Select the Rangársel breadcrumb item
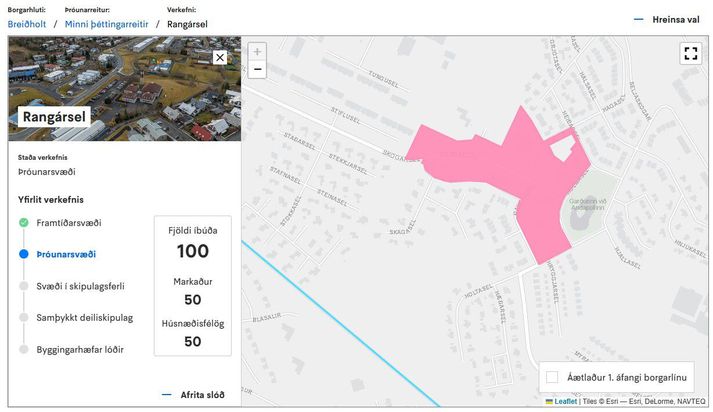This screenshot has width=713, height=412. pos(188,23)
